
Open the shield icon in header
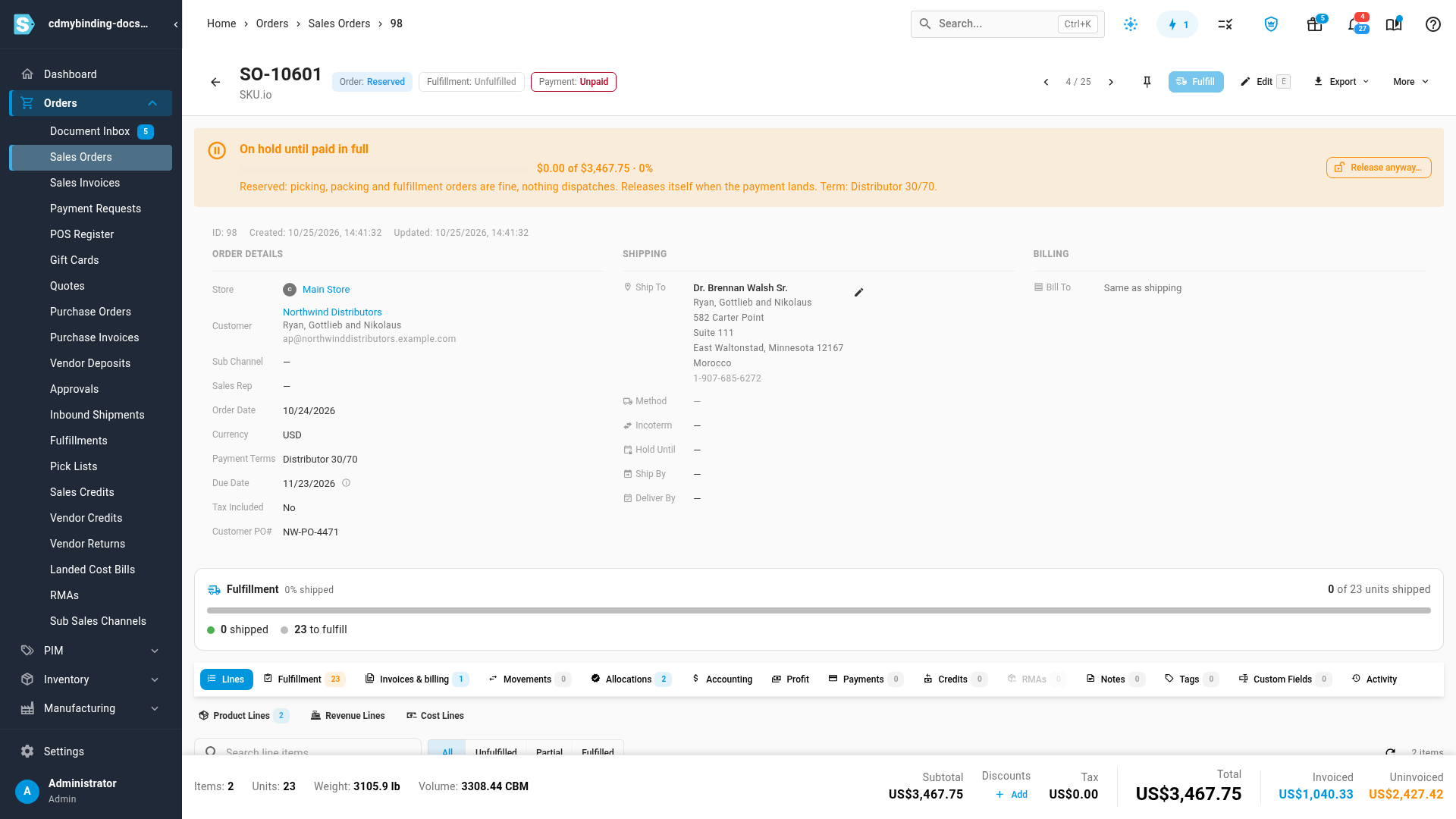[x=1271, y=24]
